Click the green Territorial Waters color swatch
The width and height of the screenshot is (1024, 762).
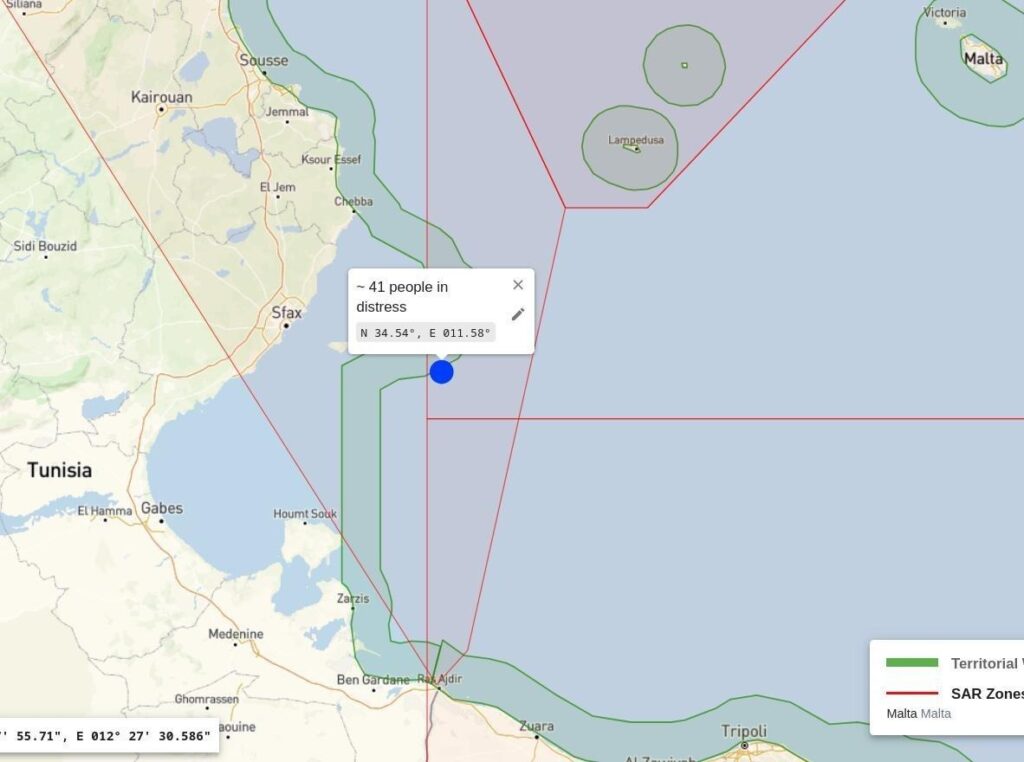pos(911,663)
